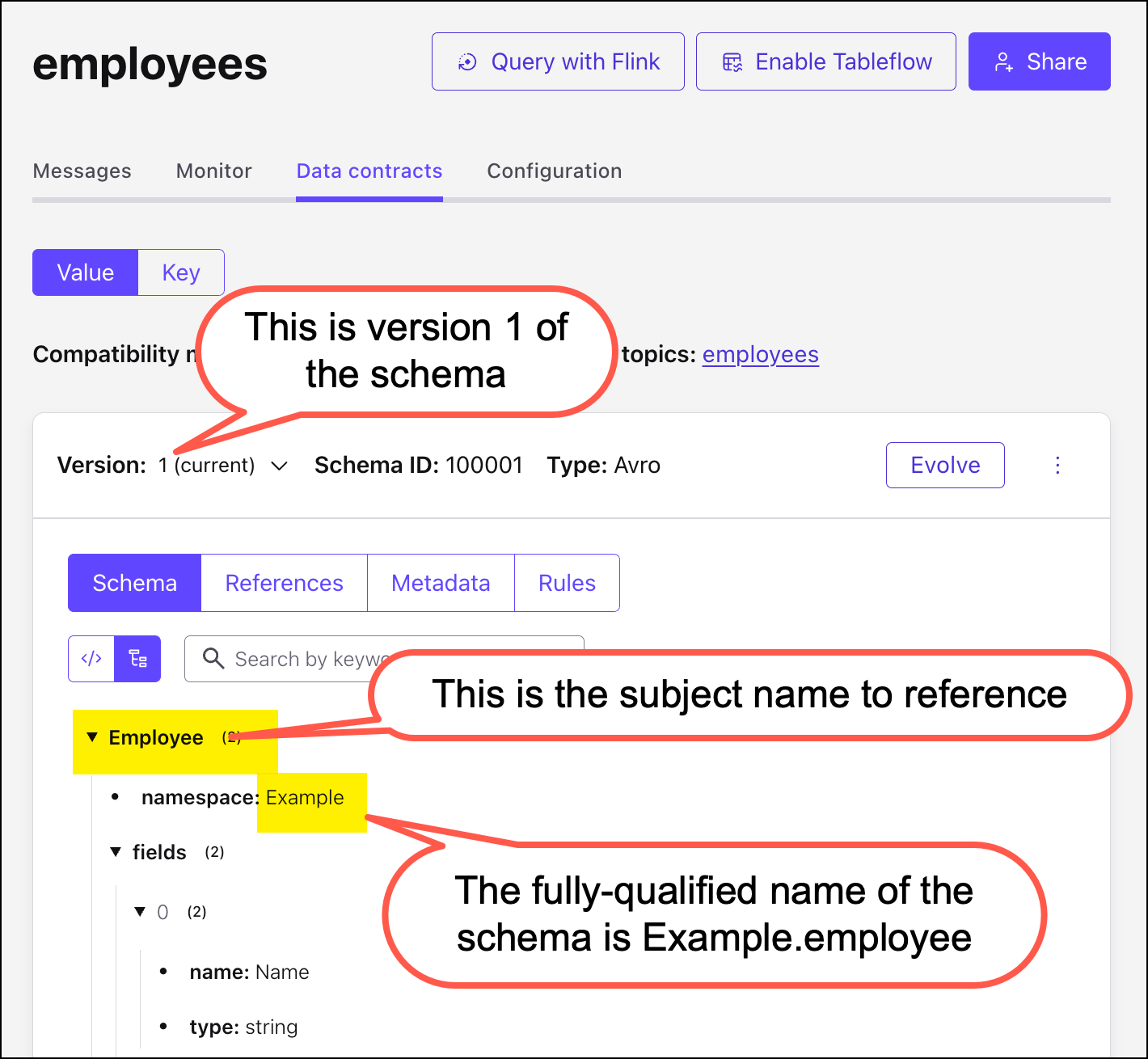Open the Version dropdown chevron
Screen dimensions: 1148x1059
click(x=279, y=466)
